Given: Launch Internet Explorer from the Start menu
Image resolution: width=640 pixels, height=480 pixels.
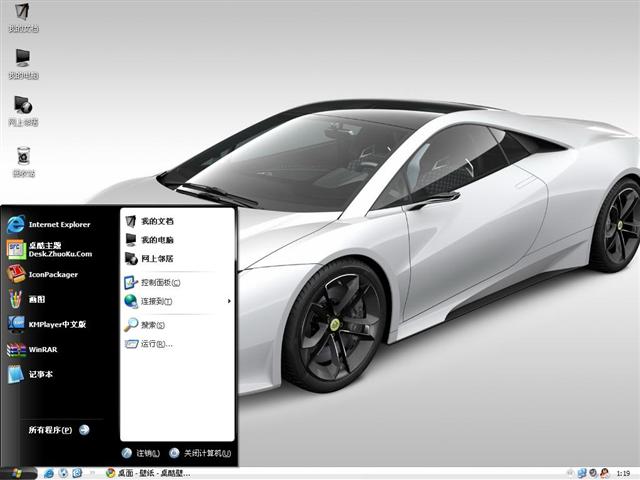Looking at the screenshot, I should pyautogui.click(x=49, y=224).
